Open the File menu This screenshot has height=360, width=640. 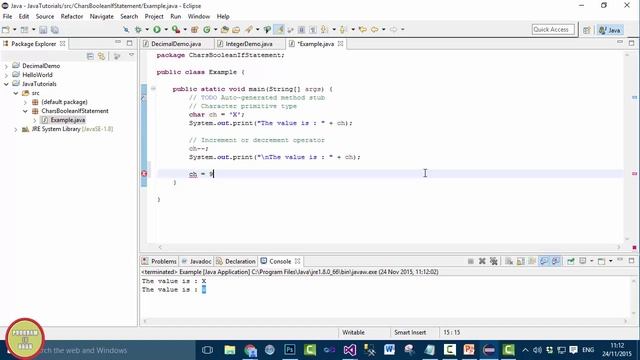[x=7, y=16]
